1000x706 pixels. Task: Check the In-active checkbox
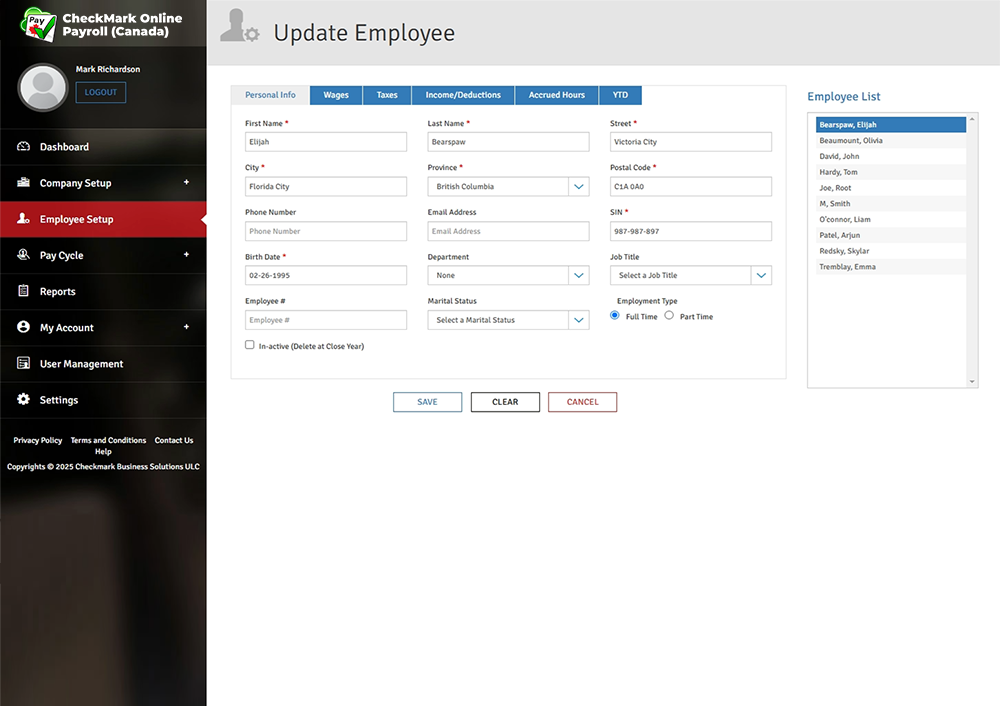pyautogui.click(x=250, y=345)
